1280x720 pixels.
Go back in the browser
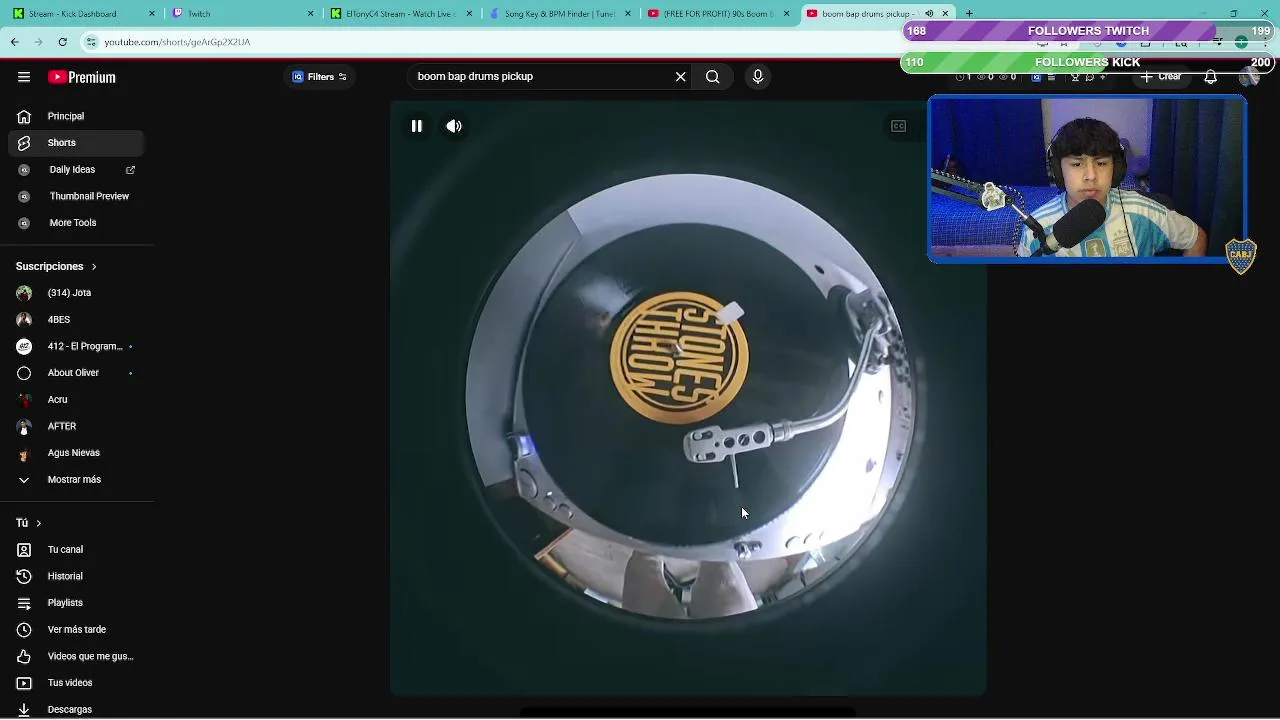pos(14,42)
